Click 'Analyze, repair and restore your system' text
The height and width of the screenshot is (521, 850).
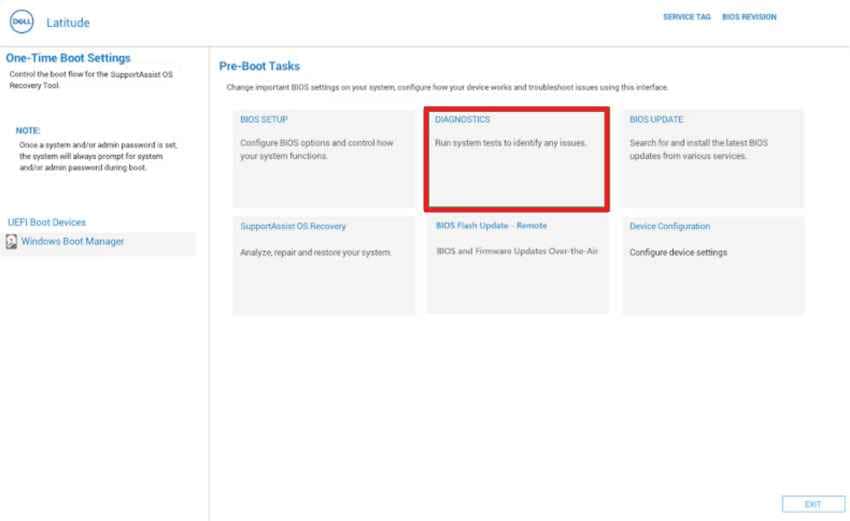click(x=315, y=253)
